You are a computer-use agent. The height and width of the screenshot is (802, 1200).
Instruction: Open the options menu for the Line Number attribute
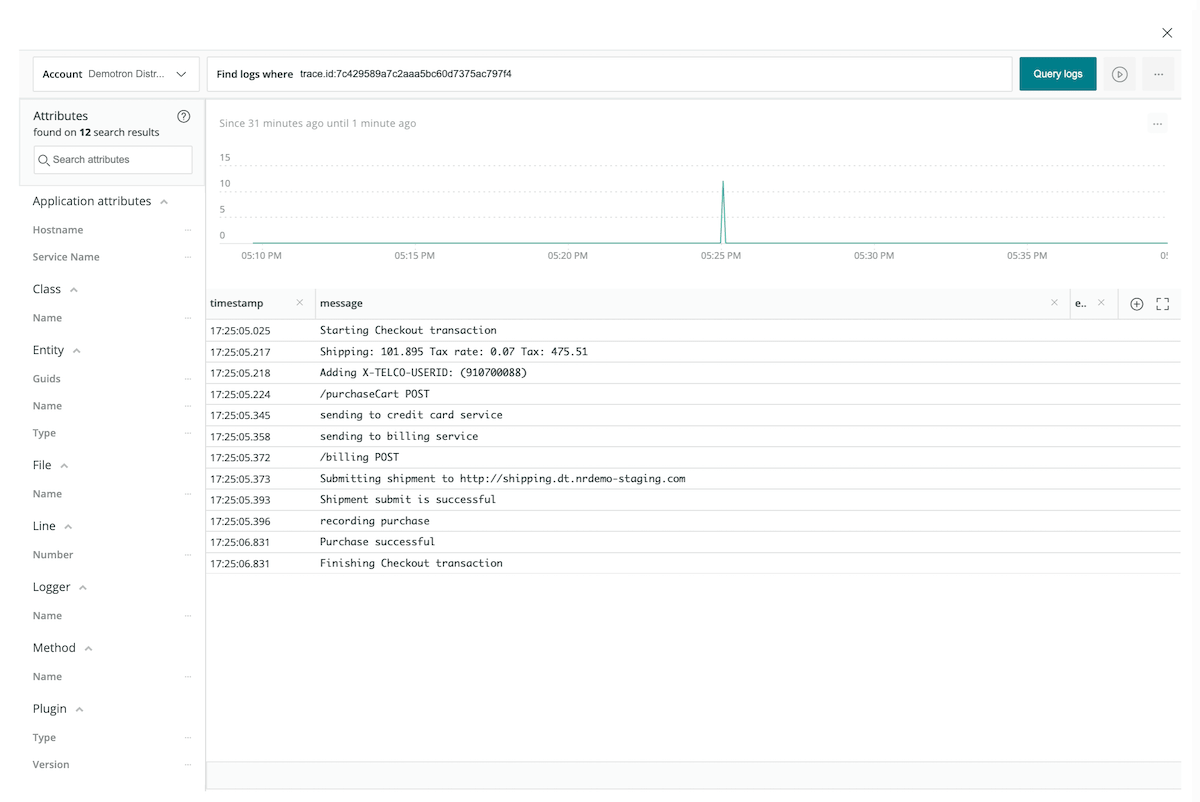[187, 555]
